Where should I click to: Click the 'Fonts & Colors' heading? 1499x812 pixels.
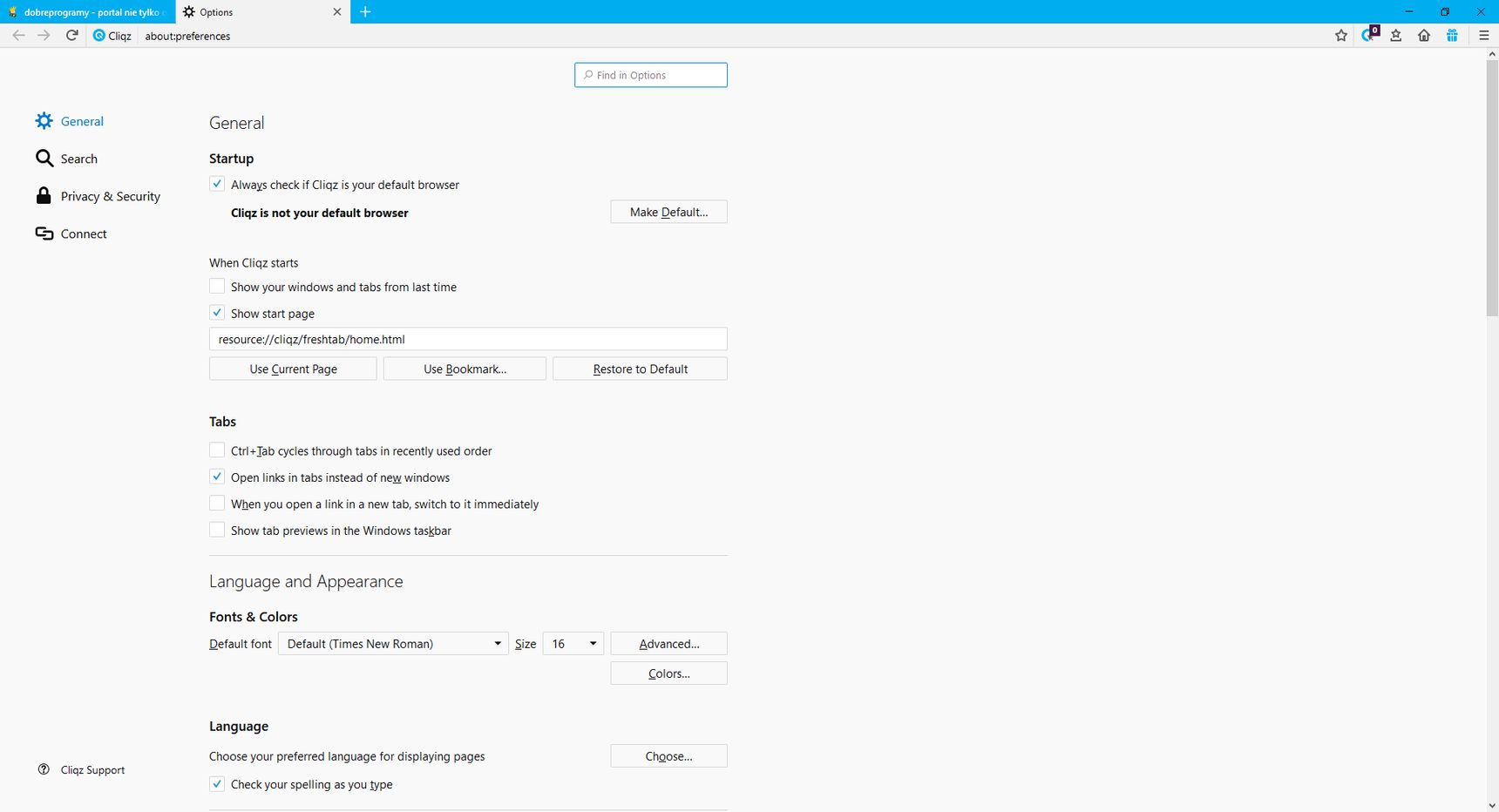coord(254,616)
